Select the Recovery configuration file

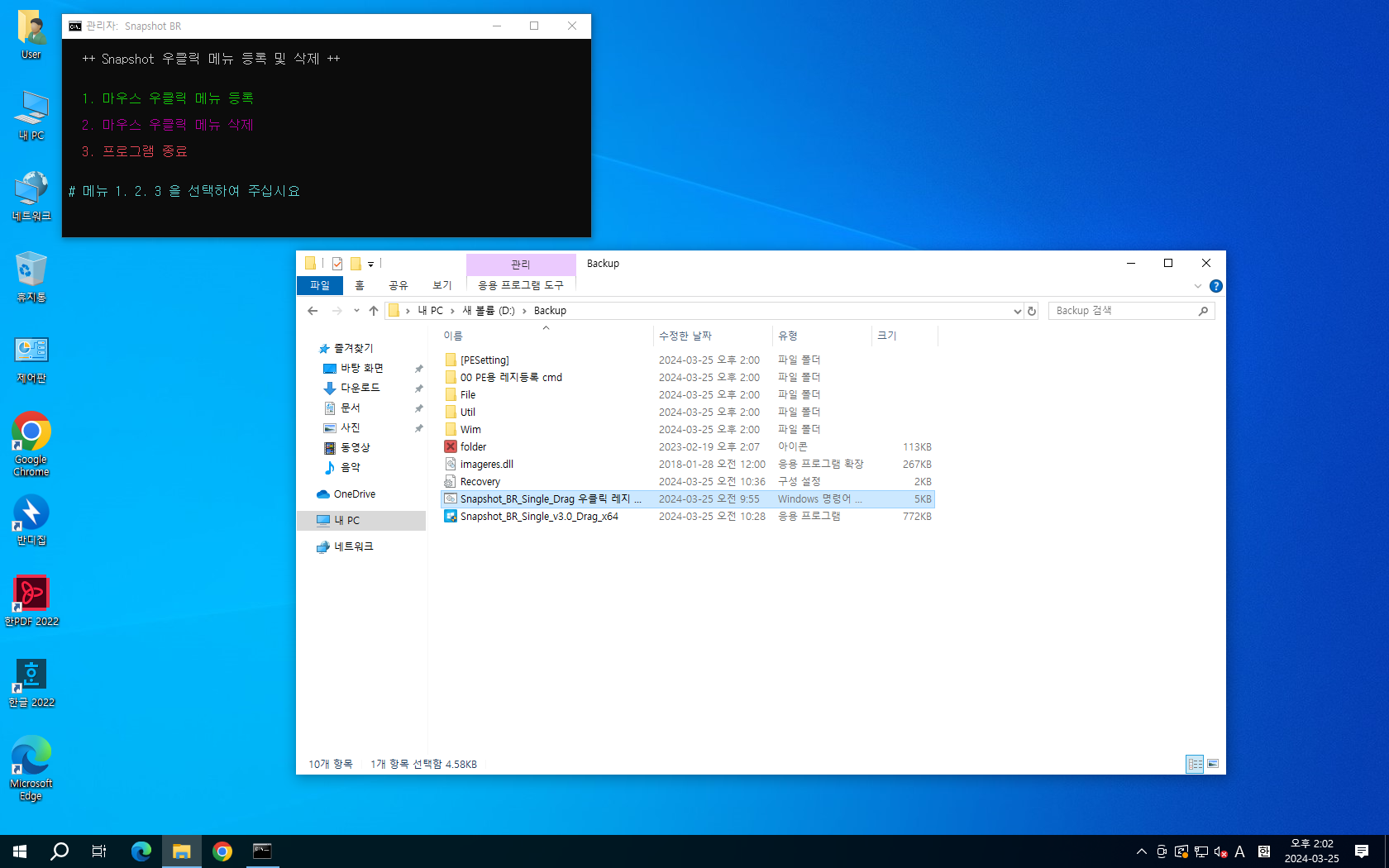click(480, 481)
